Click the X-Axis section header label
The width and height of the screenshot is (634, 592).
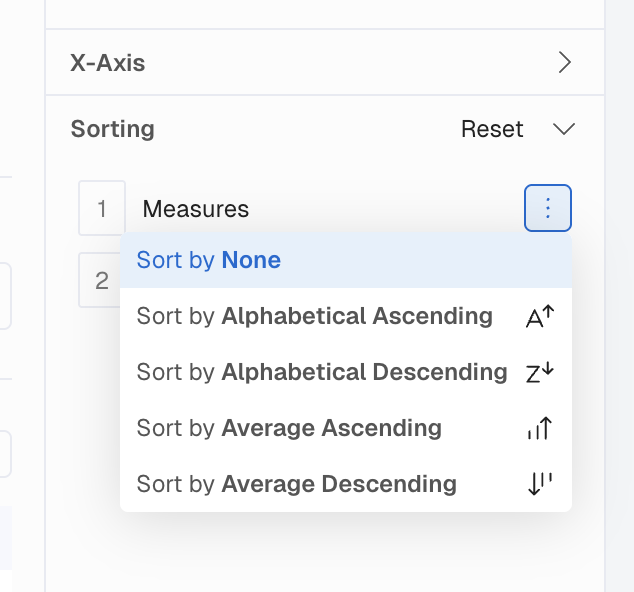(x=108, y=63)
